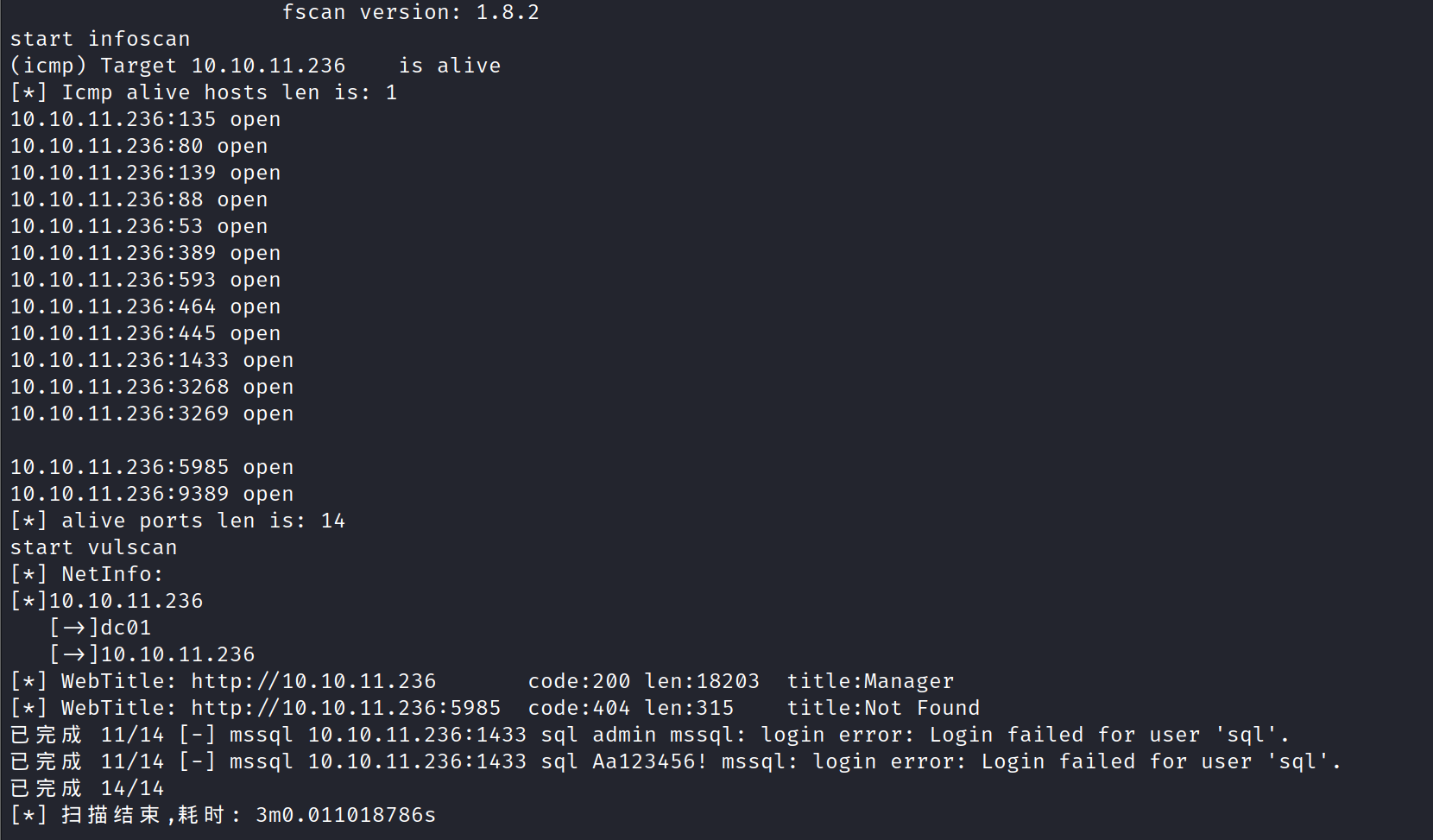Click the 1433 open port line
Image resolution: width=1433 pixels, height=840 pixels.
pos(152,360)
